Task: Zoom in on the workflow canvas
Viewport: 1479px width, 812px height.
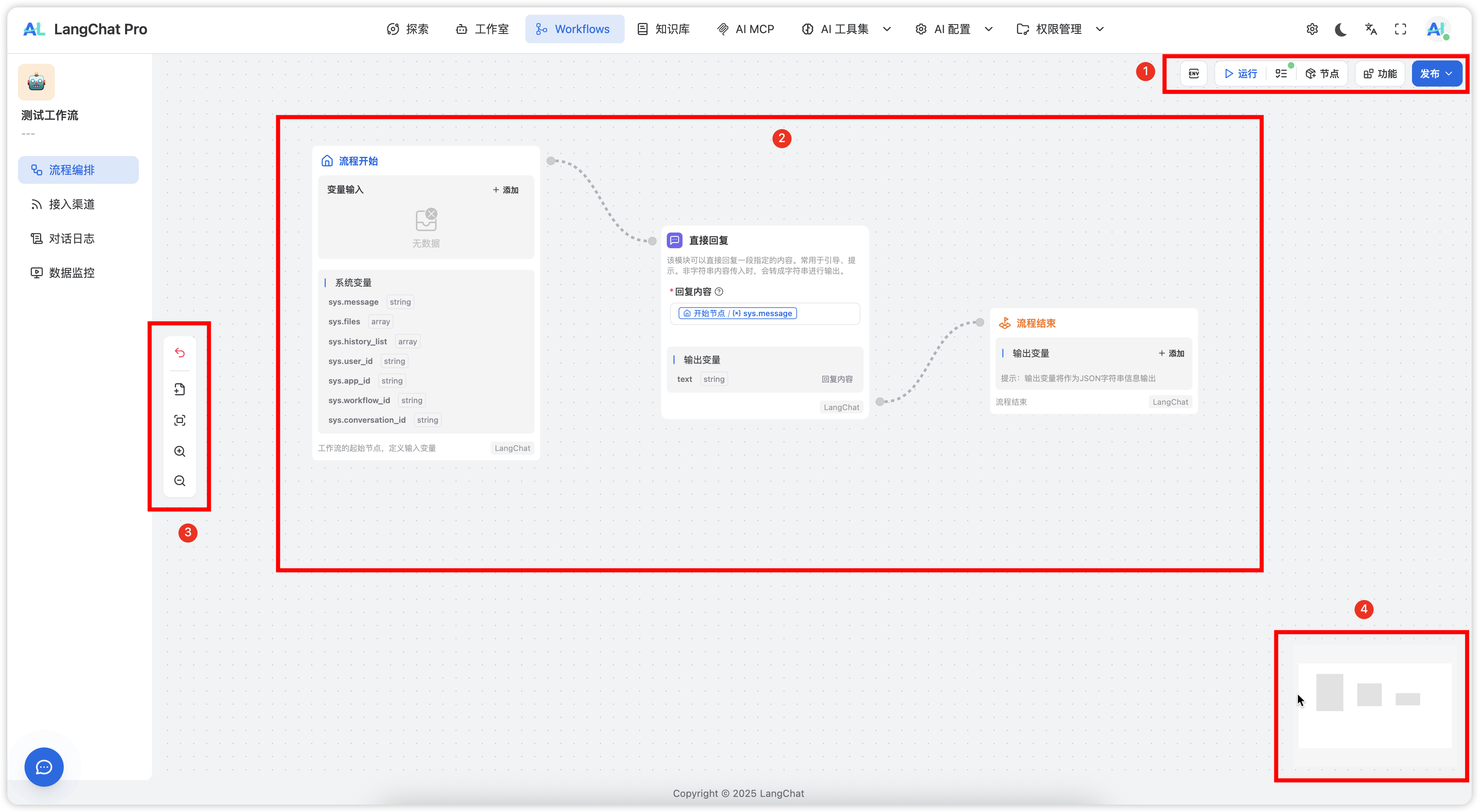Action: pos(180,451)
